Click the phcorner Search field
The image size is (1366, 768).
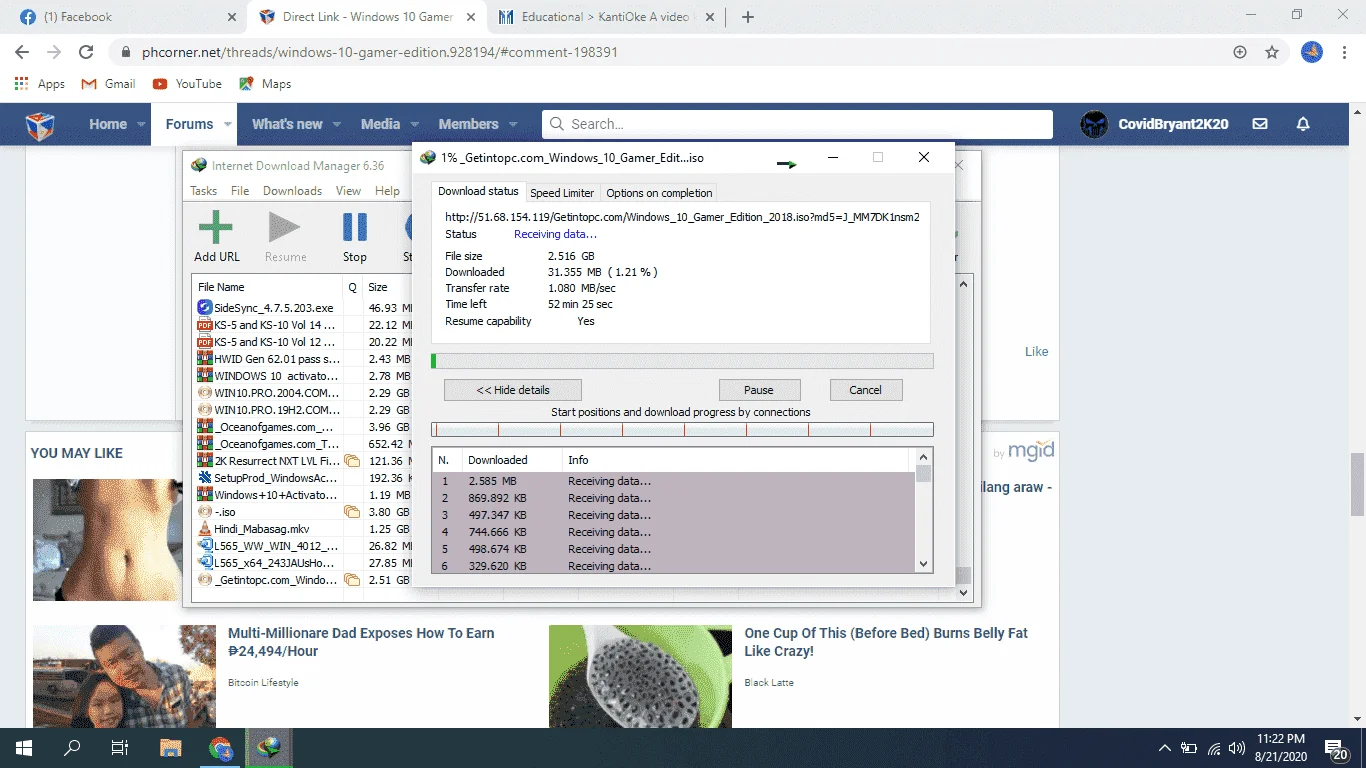(797, 124)
